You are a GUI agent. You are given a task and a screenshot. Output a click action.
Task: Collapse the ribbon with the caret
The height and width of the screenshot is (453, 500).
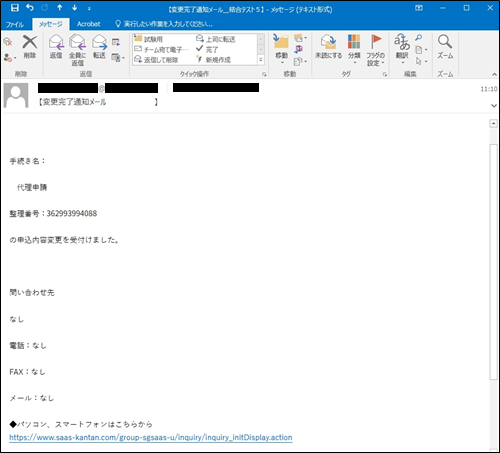[x=494, y=74]
